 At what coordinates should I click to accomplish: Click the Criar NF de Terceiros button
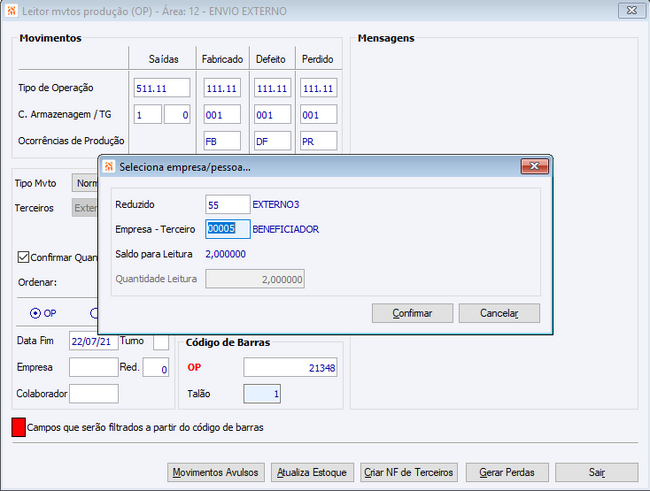click(x=409, y=472)
